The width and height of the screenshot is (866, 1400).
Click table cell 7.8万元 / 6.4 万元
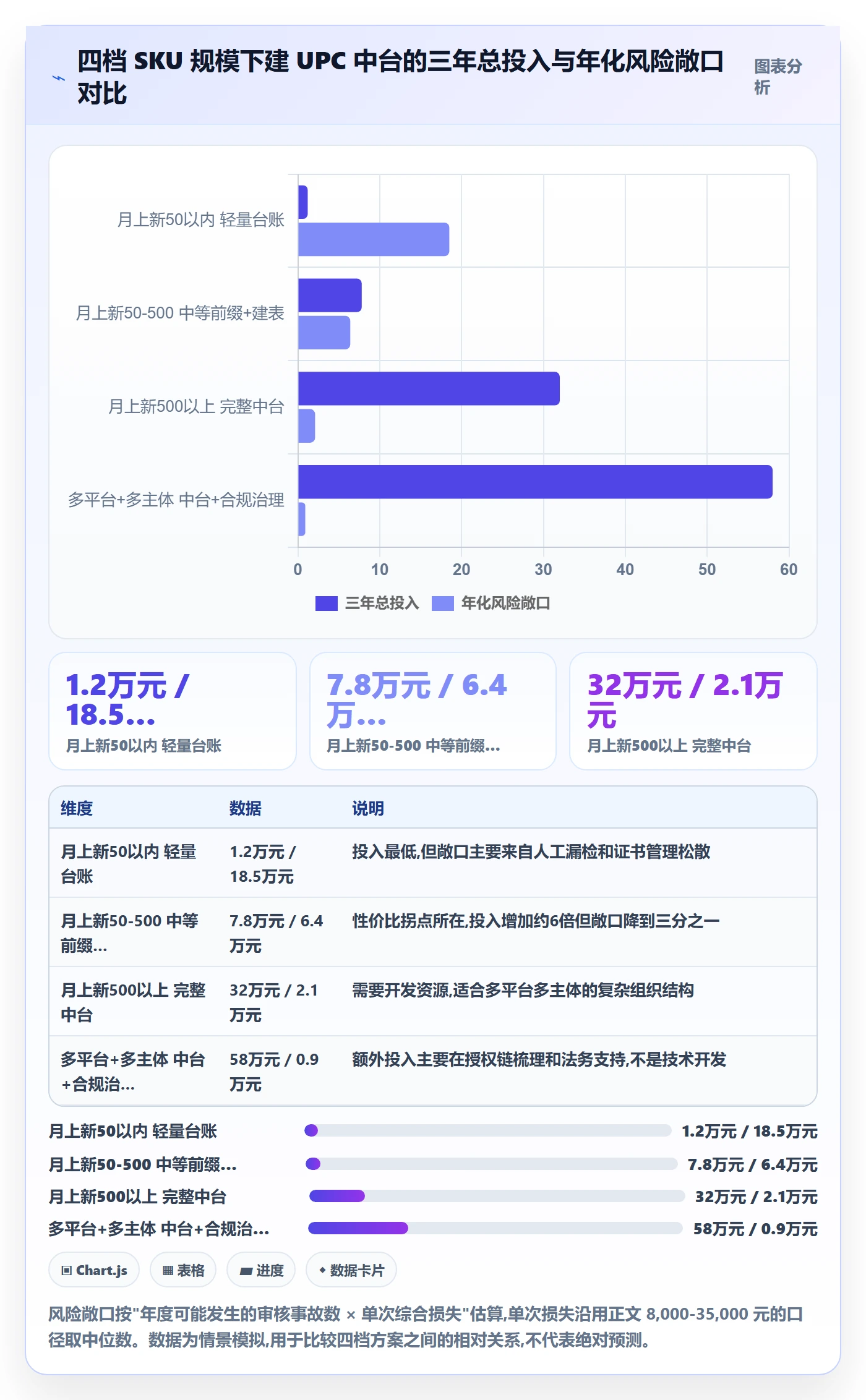[277, 933]
